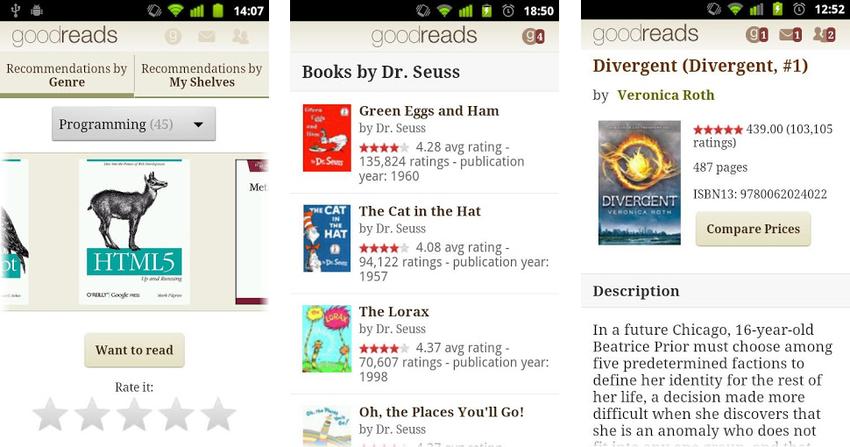850x447 pixels.
Task: Rate the book five stars
Action: pos(218,414)
